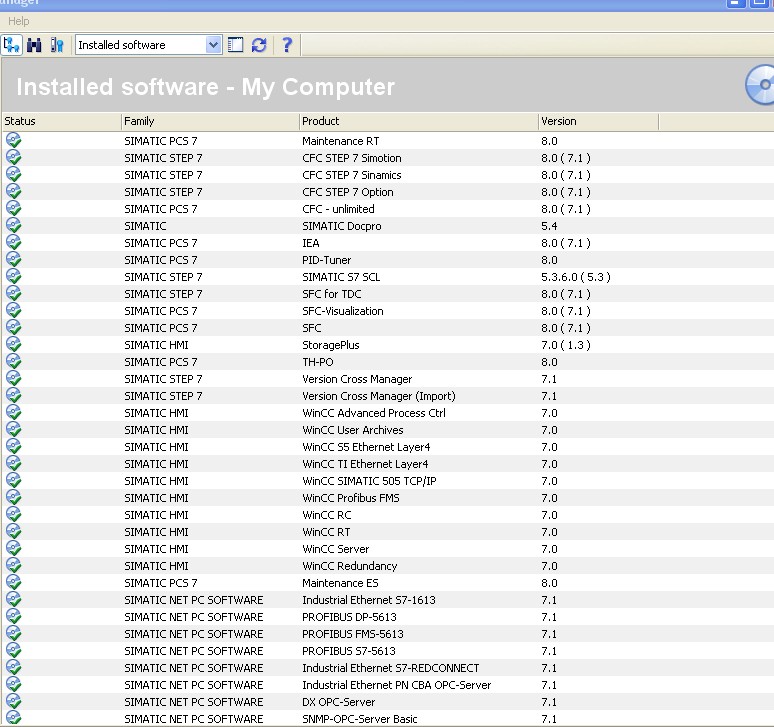Select Industrial Ethernet PN CBA OPC-Server

click(x=396, y=685)
